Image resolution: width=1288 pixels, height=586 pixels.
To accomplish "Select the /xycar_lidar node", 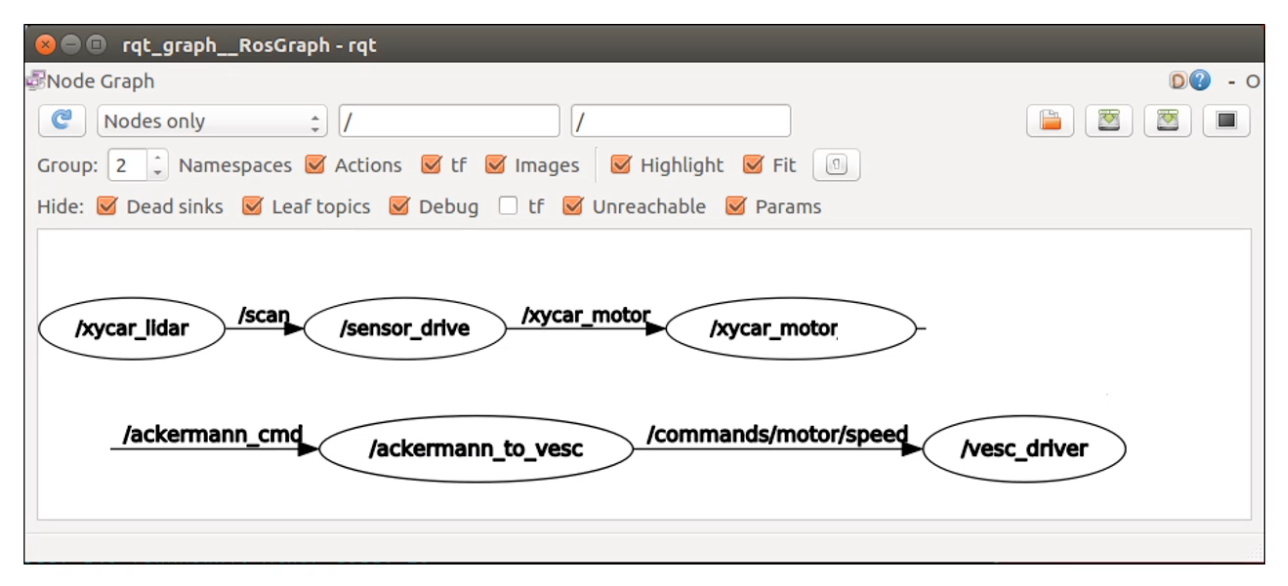I will click(x=132, y=328).
